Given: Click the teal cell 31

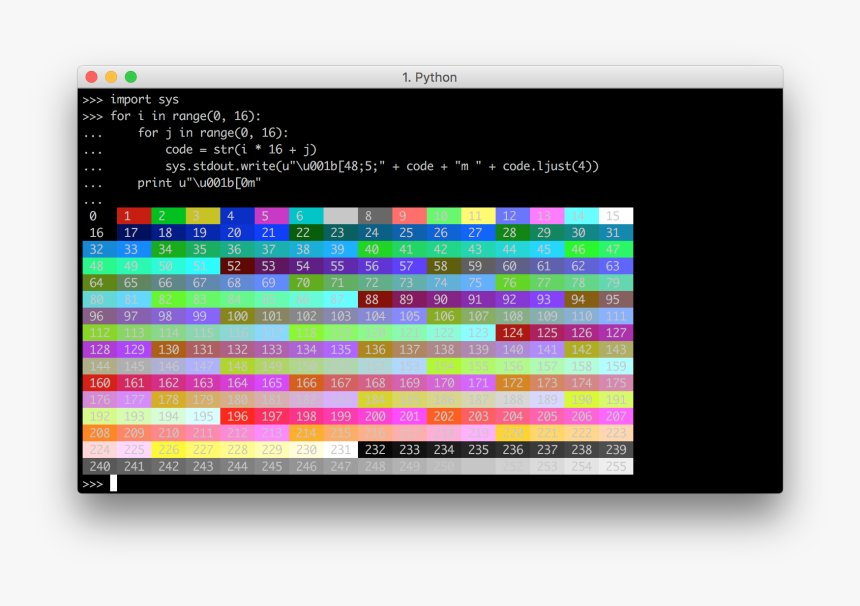Looking at the screenshot, I should (616, 233).
